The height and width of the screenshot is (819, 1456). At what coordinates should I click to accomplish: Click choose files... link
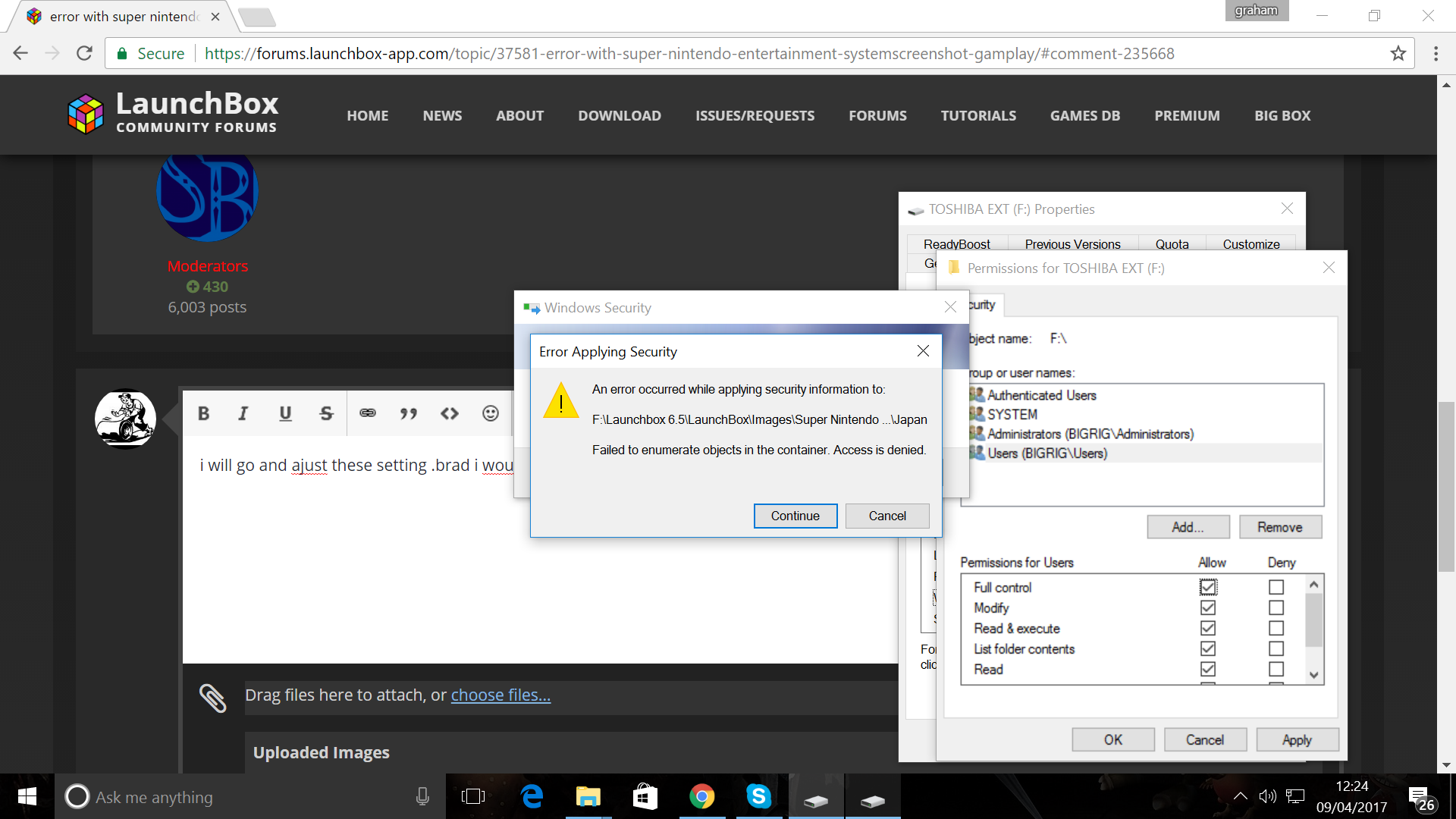(500, 695)
